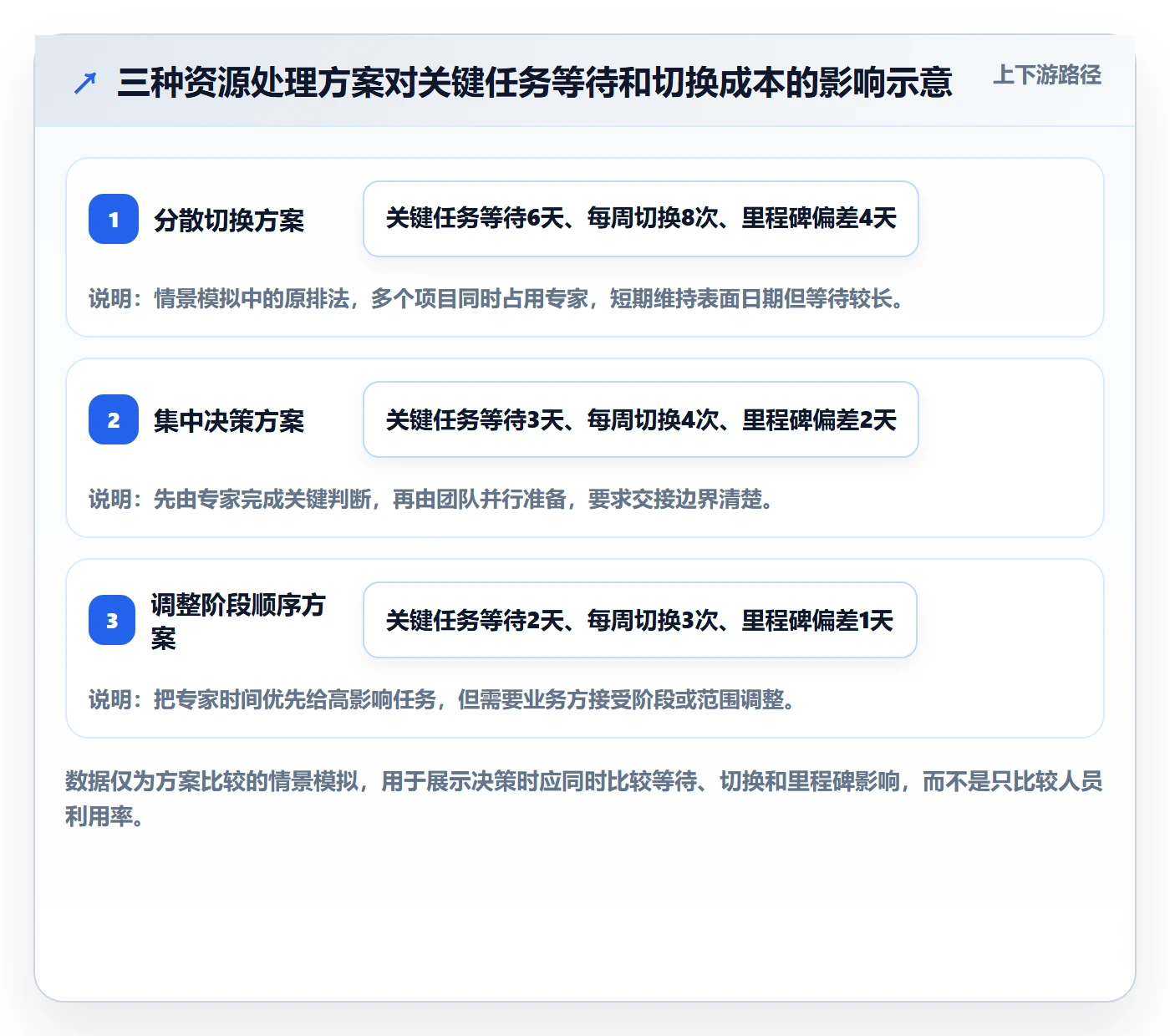The height and width of the screenshot is (1036, 1170).
Task: Click the footnote starting 数据仅为方案比较
Action: pos(584,799)
